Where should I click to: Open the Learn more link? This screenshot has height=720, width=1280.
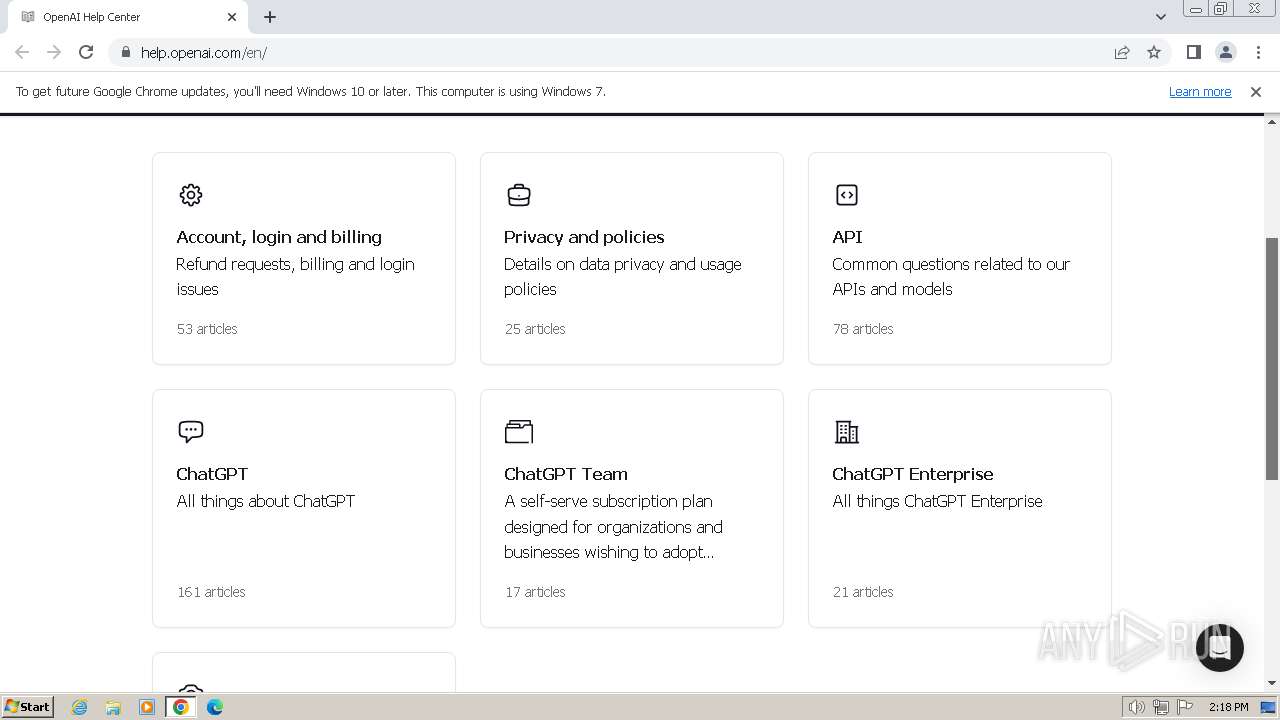(1200, 91)
